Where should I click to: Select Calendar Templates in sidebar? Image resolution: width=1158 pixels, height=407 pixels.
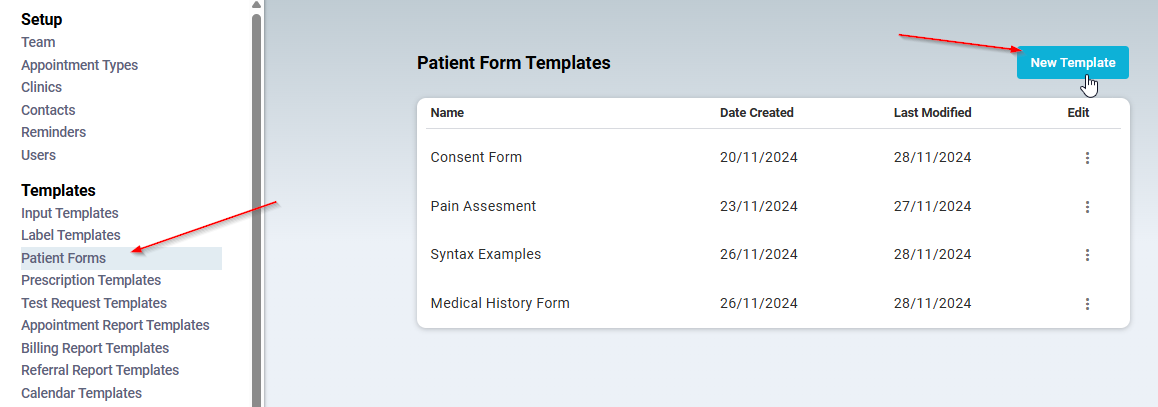tap(81, 393)
